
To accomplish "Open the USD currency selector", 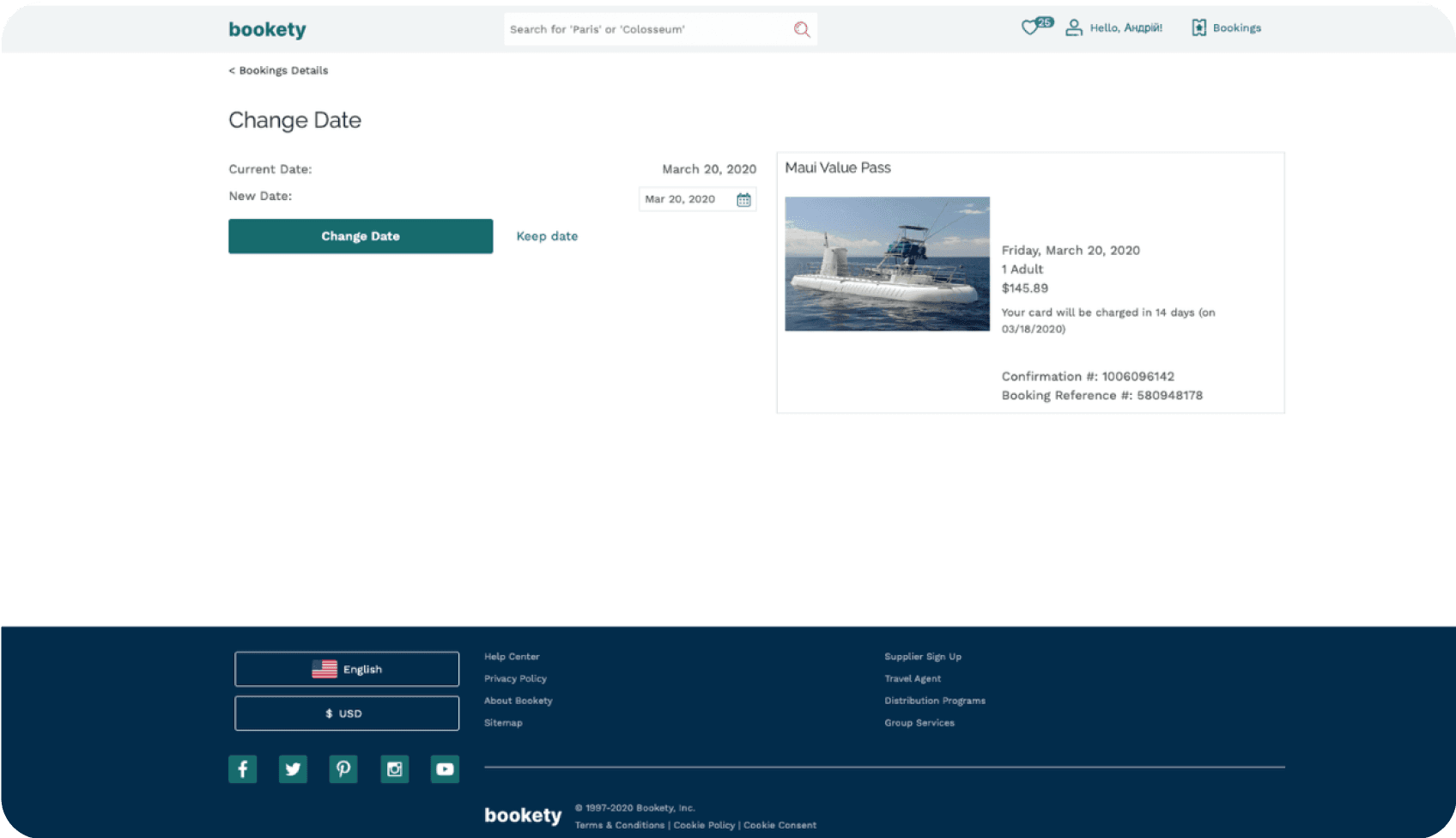I will coord(347,714).
